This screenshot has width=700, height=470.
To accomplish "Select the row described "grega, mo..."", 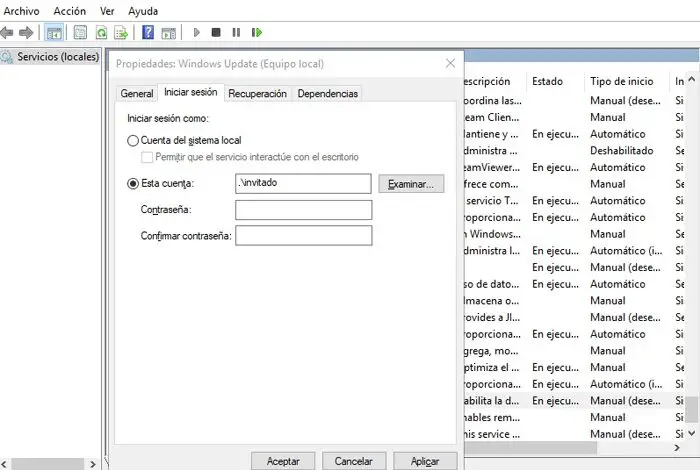I will (x=575, y=351).
